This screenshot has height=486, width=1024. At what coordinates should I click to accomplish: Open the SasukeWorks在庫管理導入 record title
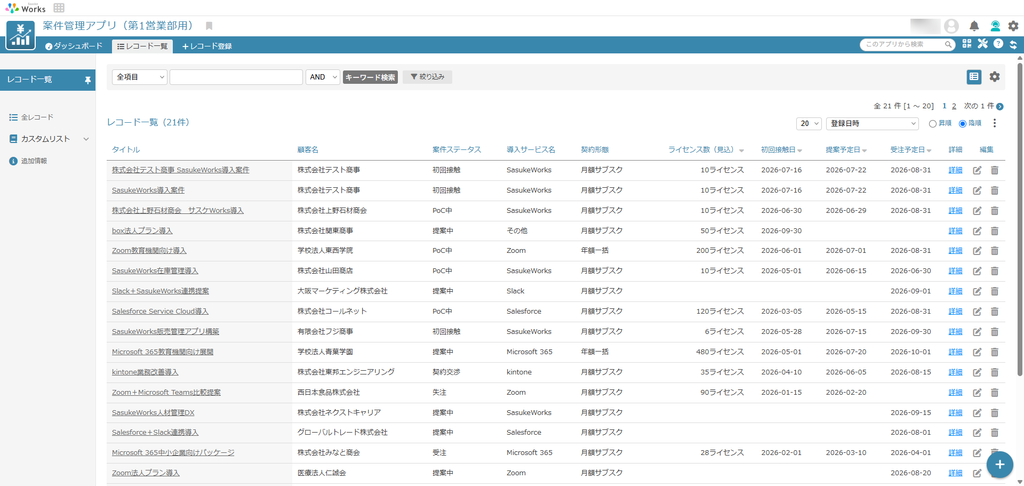coord(155,271)
